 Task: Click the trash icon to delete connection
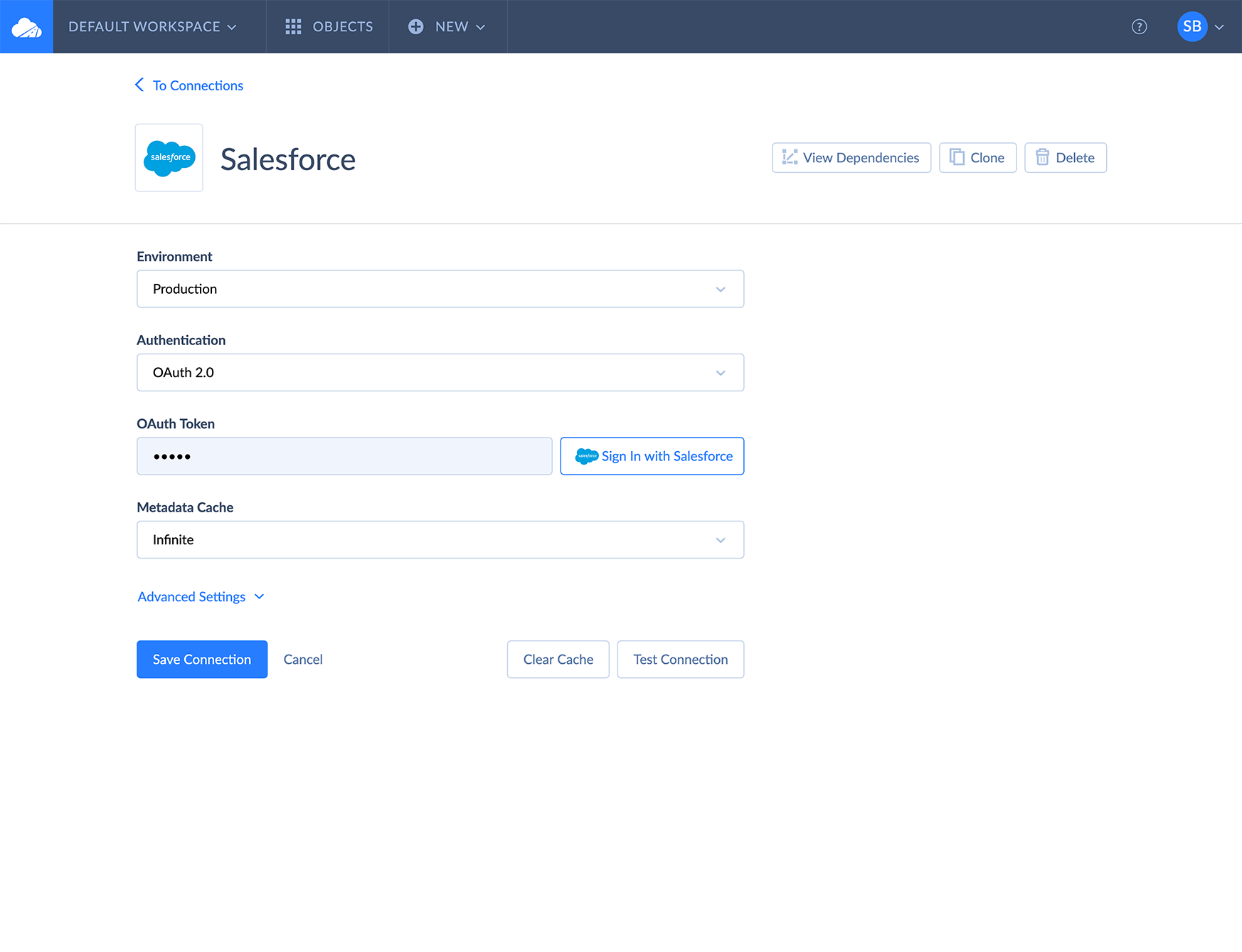[1042, 157]
